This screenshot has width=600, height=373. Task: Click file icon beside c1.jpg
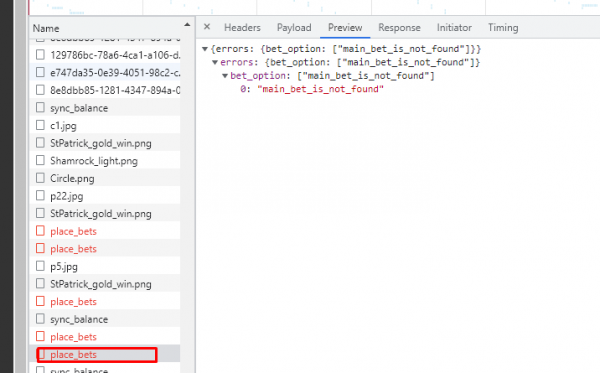click(40, 125)
